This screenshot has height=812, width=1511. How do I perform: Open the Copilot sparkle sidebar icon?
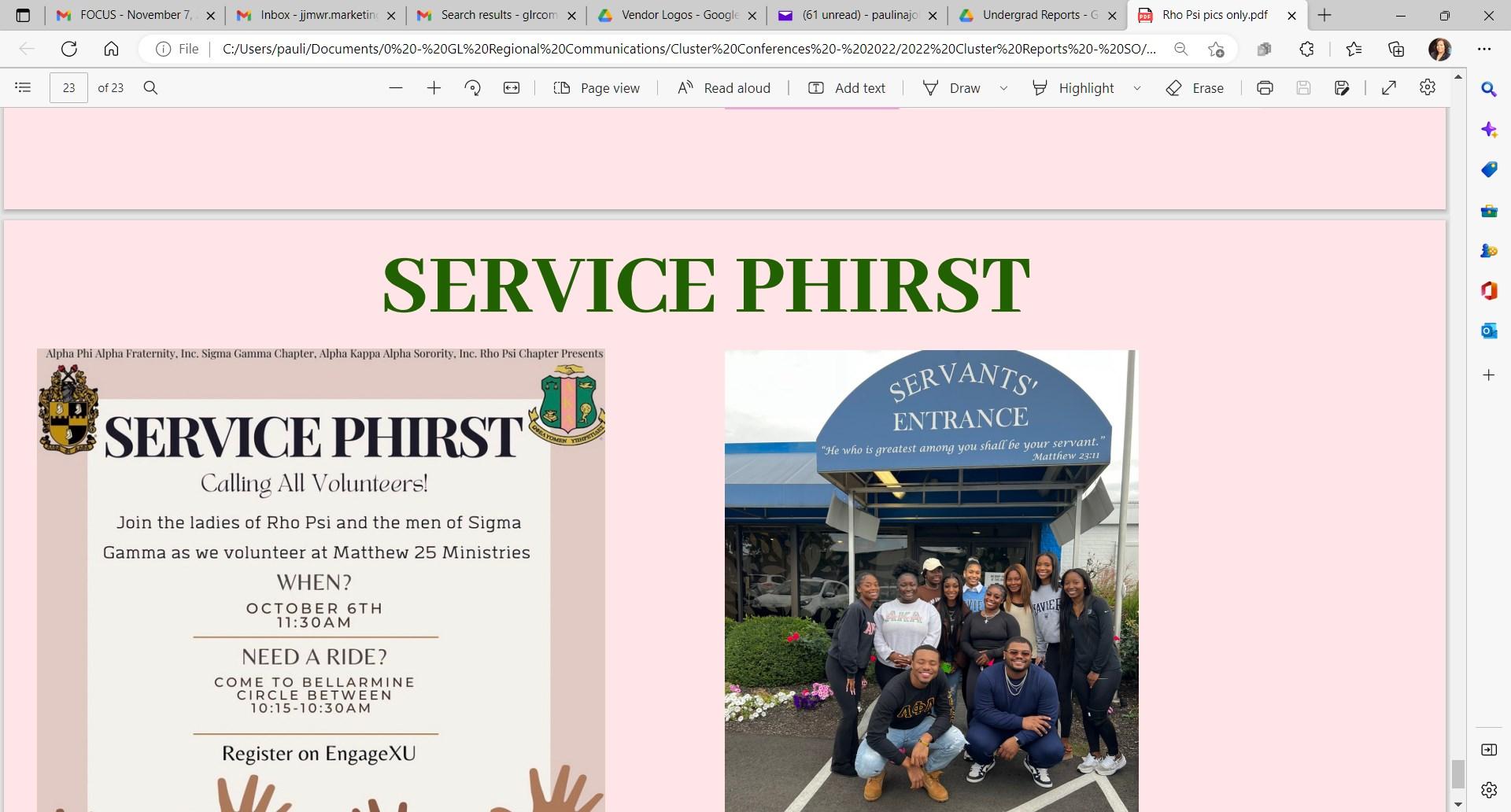pos(1489,130)
